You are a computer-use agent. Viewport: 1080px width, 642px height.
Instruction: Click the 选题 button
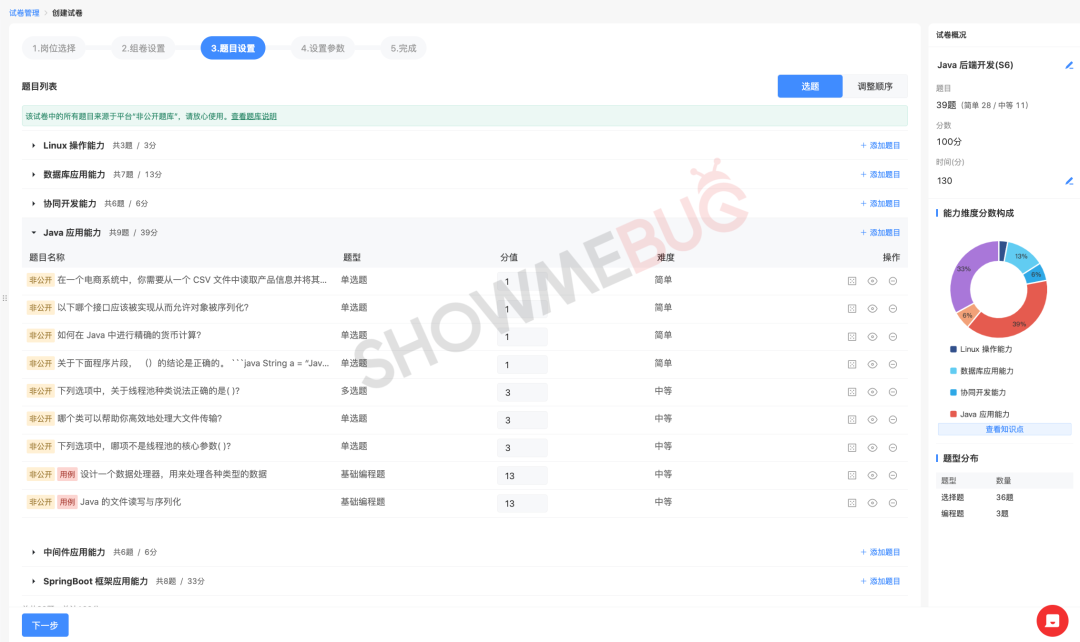[810, 86]
